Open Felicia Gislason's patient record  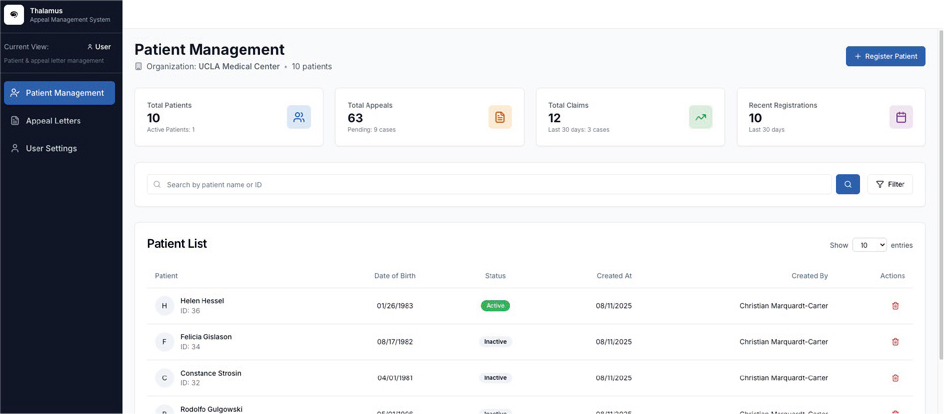[206, 337]
